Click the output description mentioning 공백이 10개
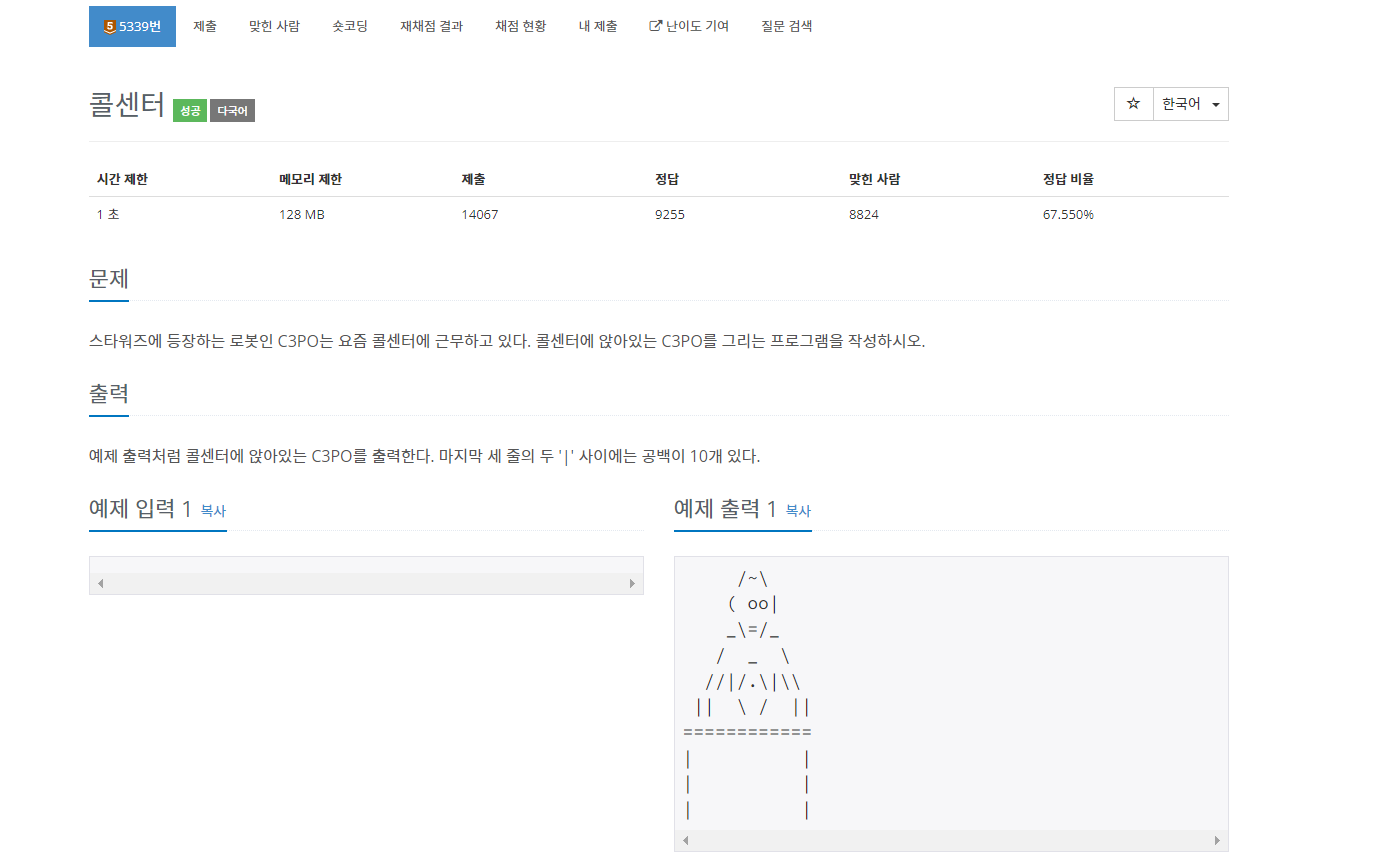Image resolution: width=1397 pixels, height=867 pixels. tap(425, 456)
